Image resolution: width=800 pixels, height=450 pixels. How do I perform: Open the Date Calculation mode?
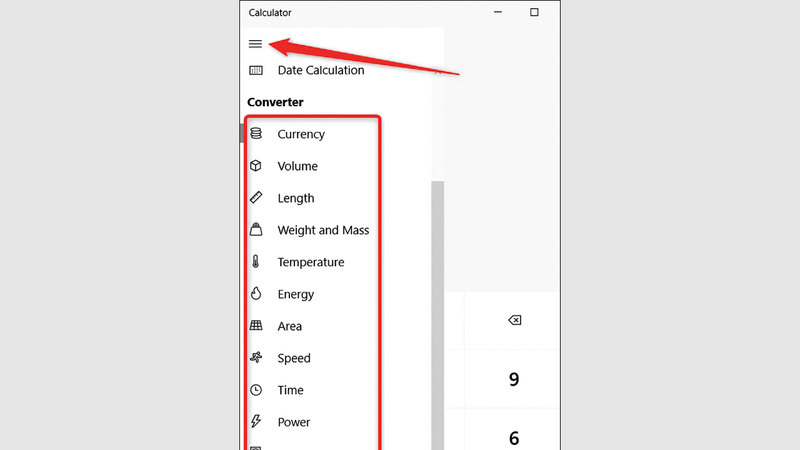point(320,70)
